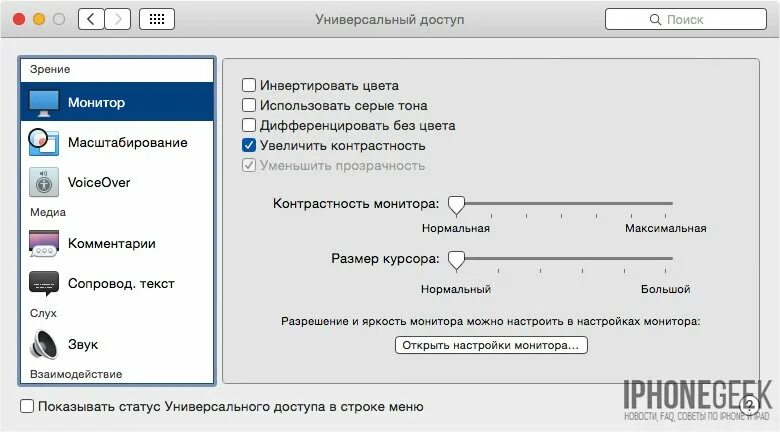Click the Большой cursor size label
The height and width of the screenshot is (432, 780).
[666, 289]
